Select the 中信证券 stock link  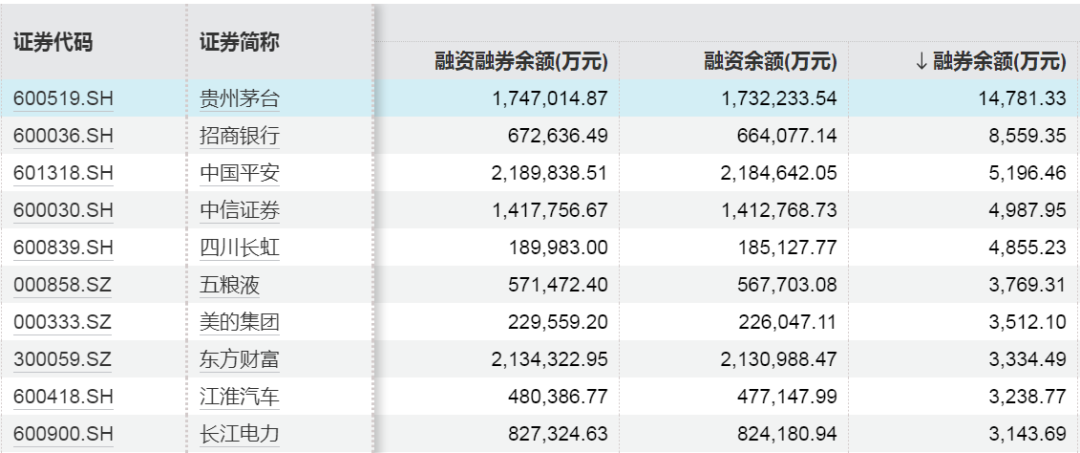click(239, 210)
